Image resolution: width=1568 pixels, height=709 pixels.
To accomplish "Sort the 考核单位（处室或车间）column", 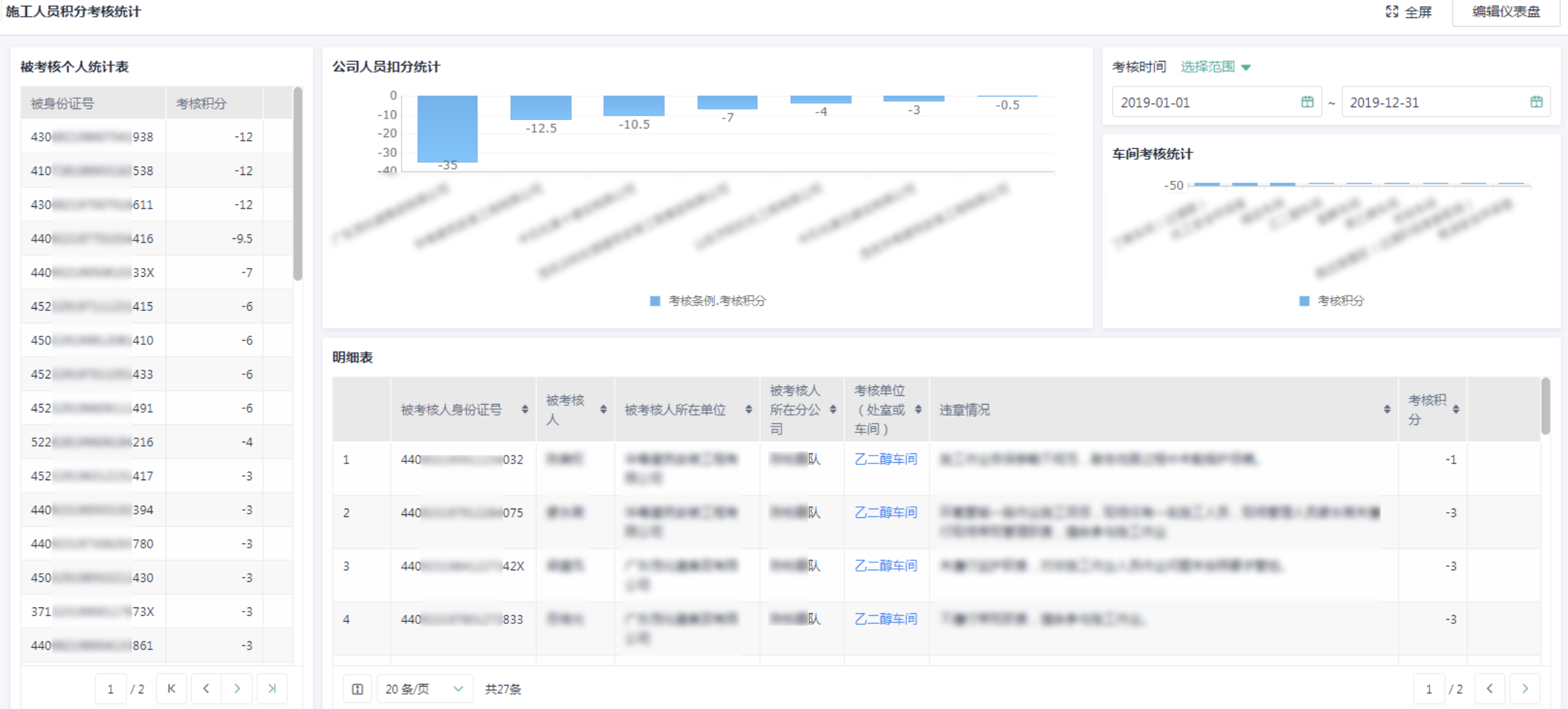I will click(x=918, y=410).
